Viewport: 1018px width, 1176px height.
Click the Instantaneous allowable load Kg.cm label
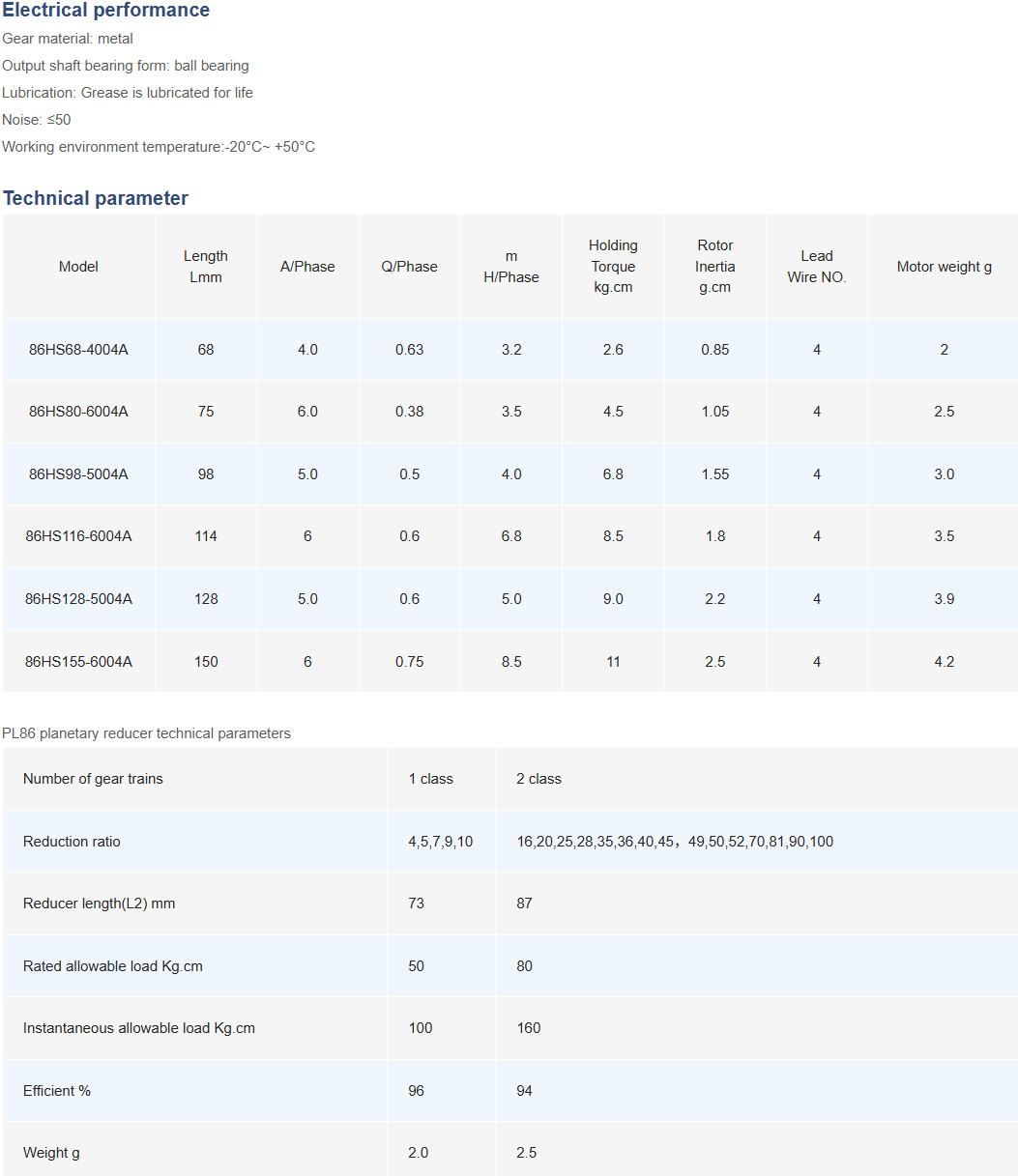pyautogui.click(x=139, y=1028)
